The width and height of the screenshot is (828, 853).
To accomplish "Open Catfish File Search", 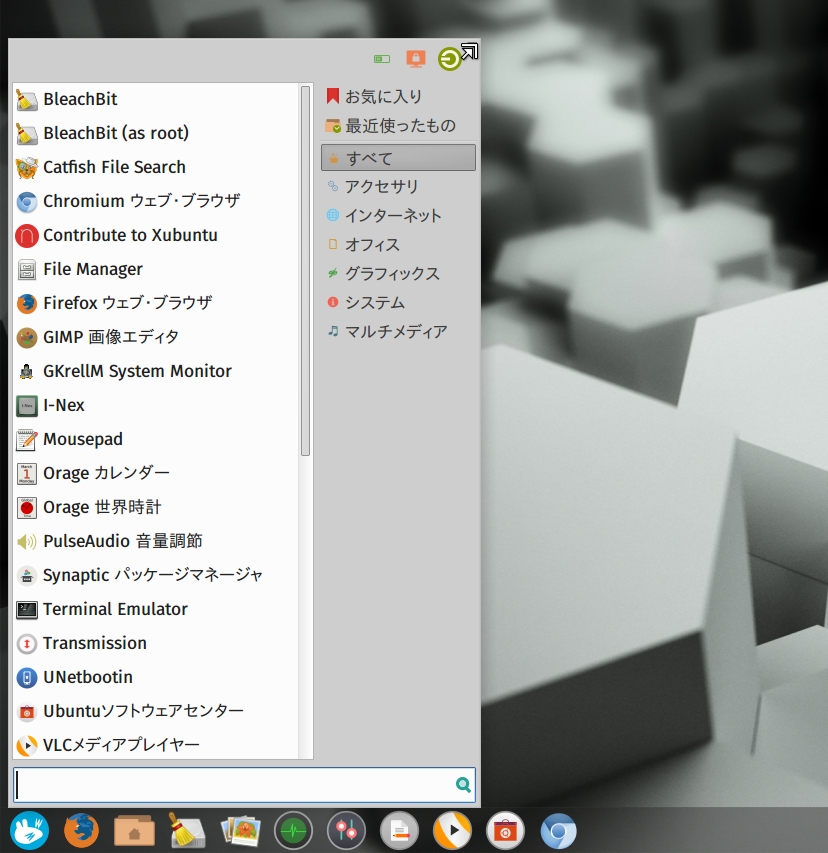I will pos(114,167).
